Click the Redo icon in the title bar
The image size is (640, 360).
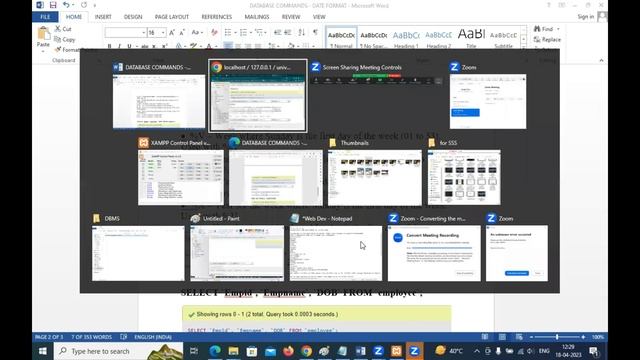point(84,5)
